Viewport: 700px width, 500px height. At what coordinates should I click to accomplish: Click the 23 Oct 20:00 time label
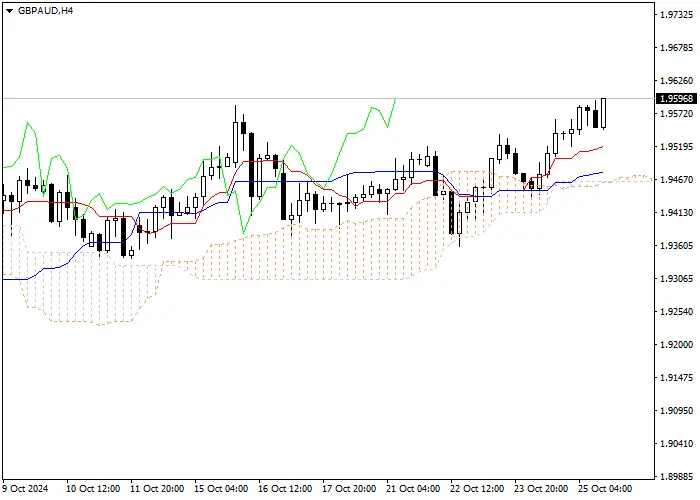pos(542,489)
